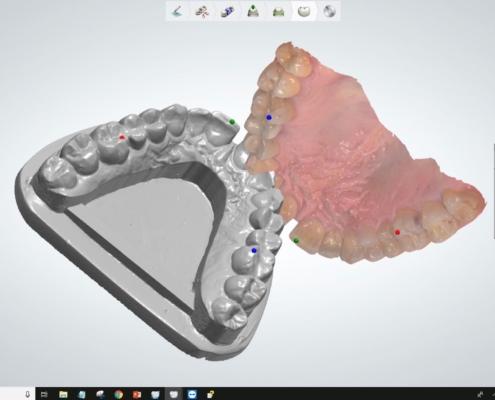Screen dimensions: 495x400
Task: Choose the green model-base toolbar icon
Action: [279, 12]
